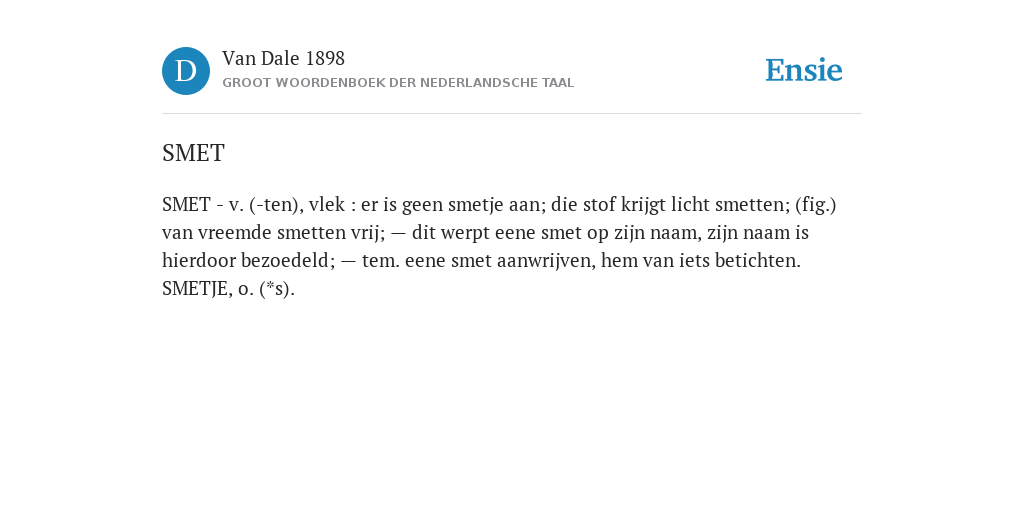
Task: Click the blue circular D avatar icon
Action: tap(186, 71)
